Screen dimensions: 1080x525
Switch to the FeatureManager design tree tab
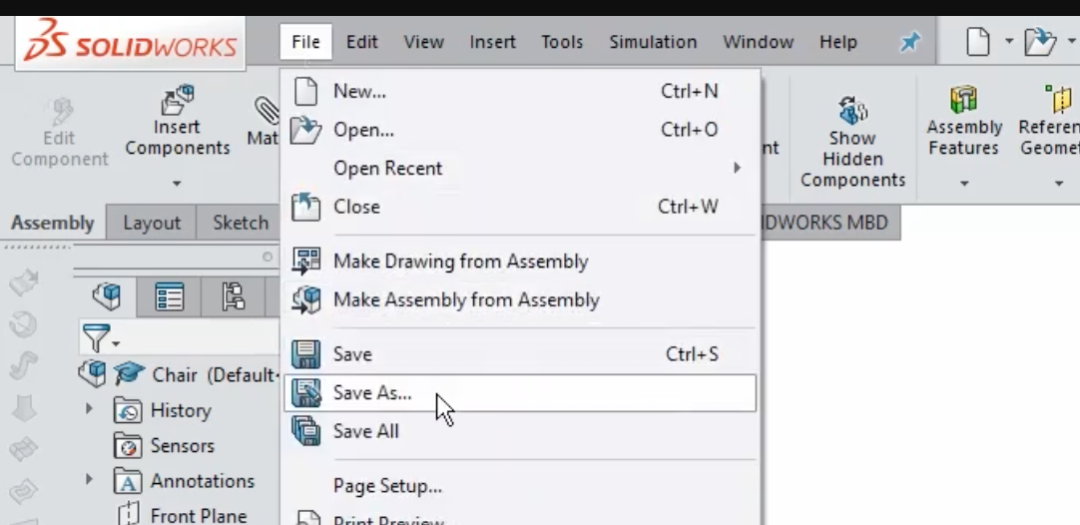click(107, 297)
